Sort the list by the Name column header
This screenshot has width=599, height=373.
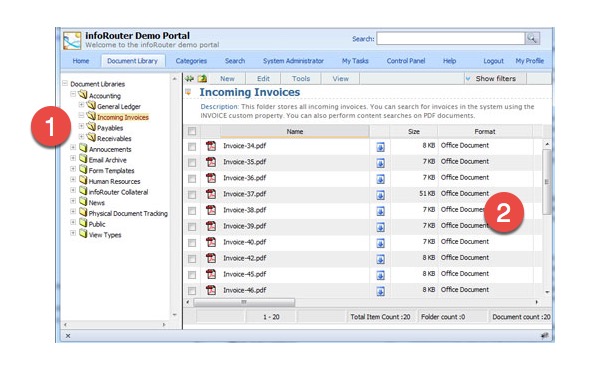(x=295, y=131)
